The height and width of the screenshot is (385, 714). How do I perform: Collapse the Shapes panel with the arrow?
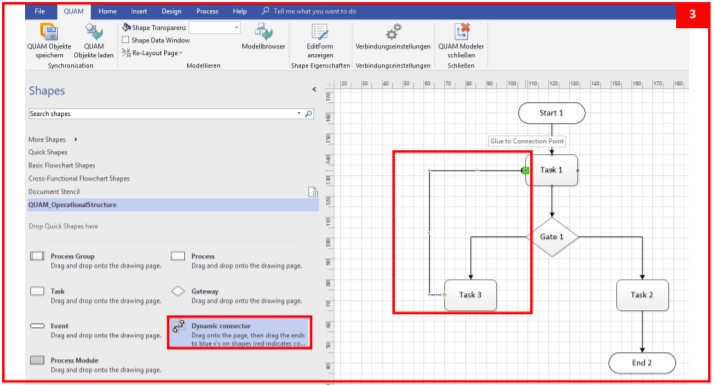314,89
